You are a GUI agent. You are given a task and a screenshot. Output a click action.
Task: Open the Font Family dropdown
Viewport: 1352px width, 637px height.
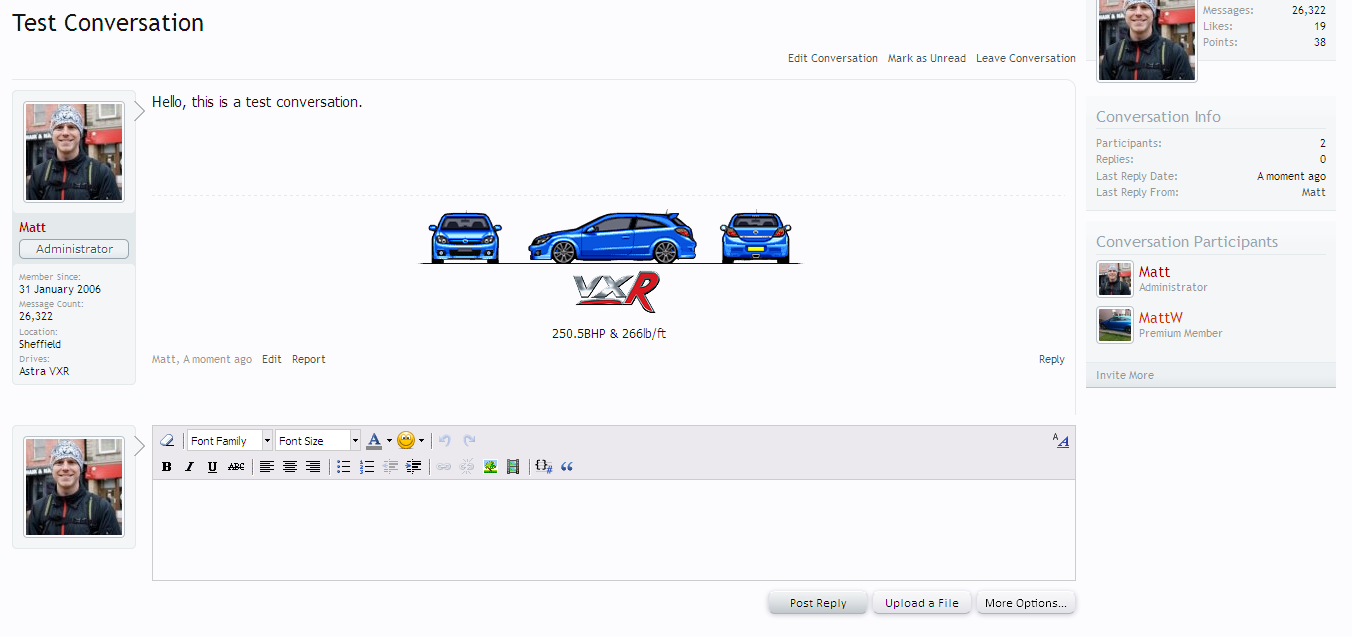point(230,440)
